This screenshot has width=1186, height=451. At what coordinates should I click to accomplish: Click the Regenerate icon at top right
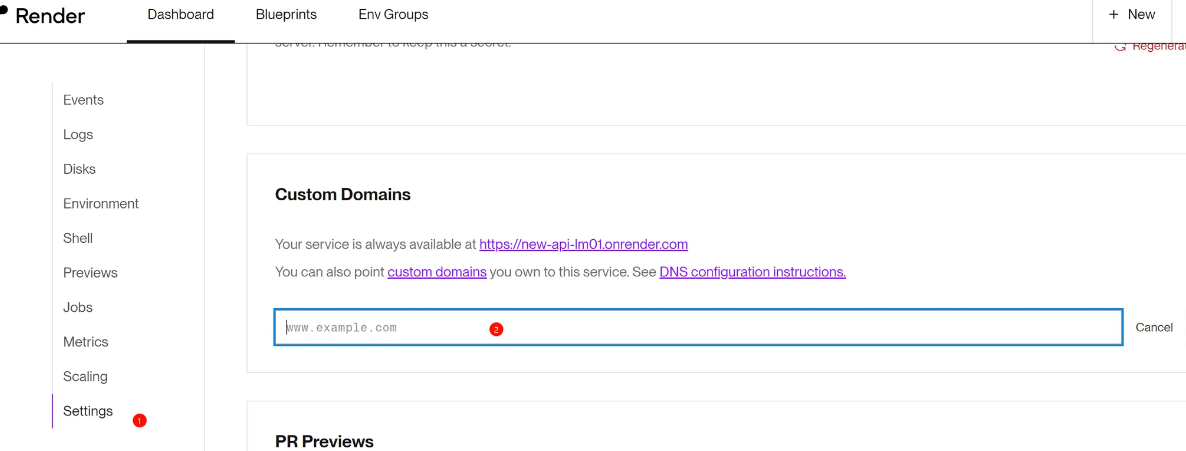click(1121, 46)
